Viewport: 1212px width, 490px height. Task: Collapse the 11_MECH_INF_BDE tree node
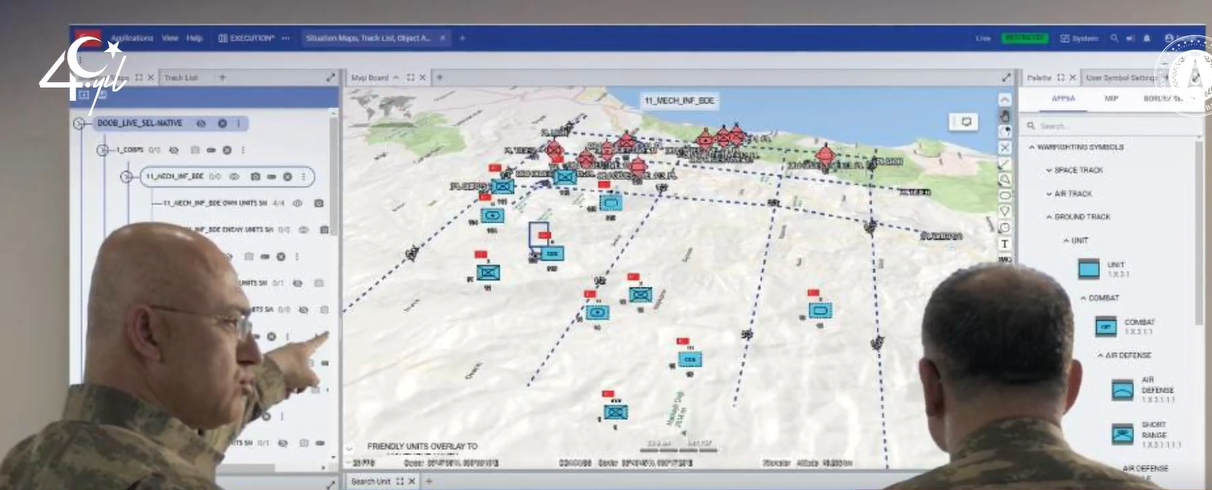(126, 177)
